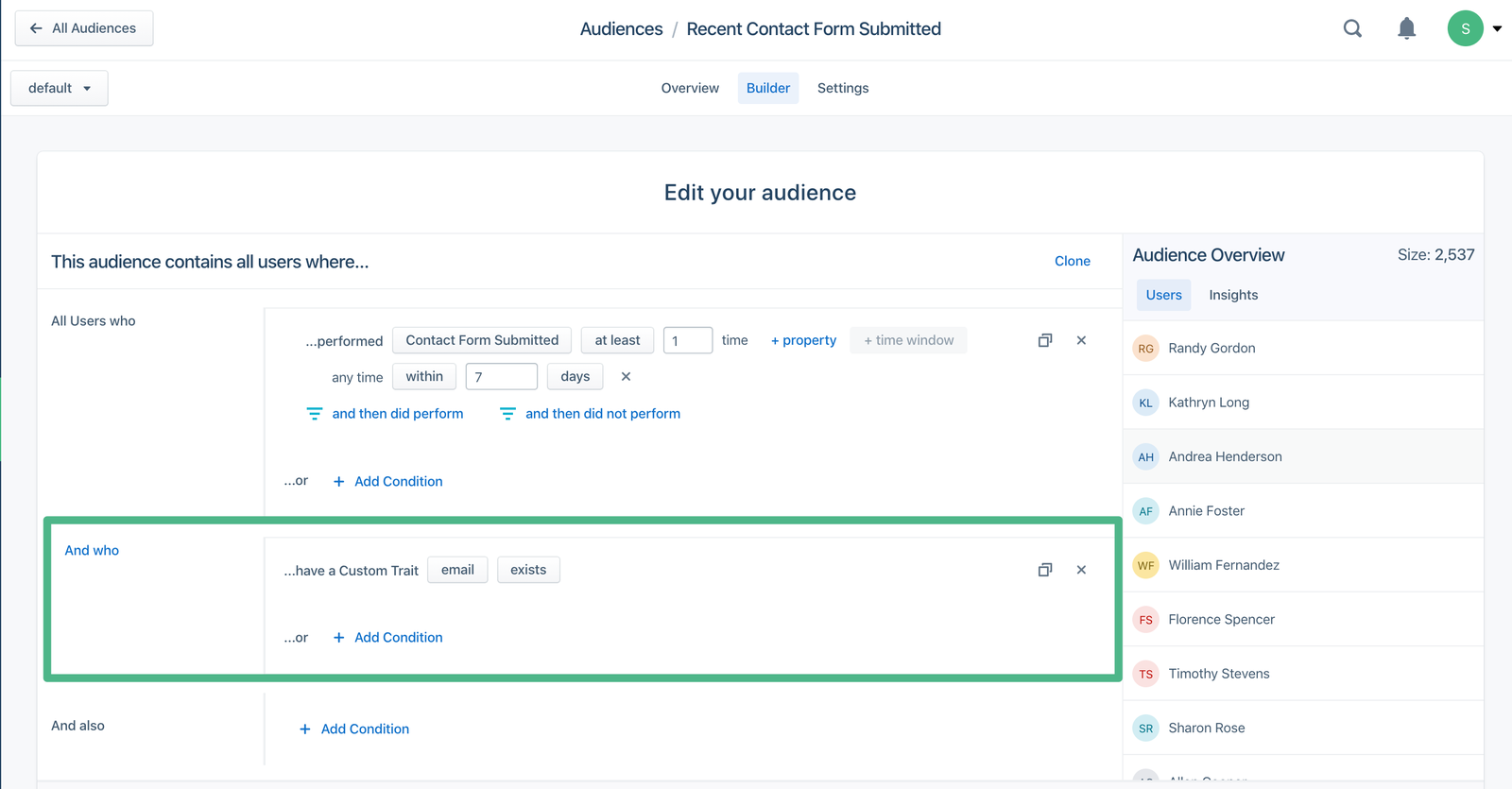Open the 'exists' operator dropdown
Image resolution: width=1512 pixels, height=789 pixels.
(x=528, y=570)
